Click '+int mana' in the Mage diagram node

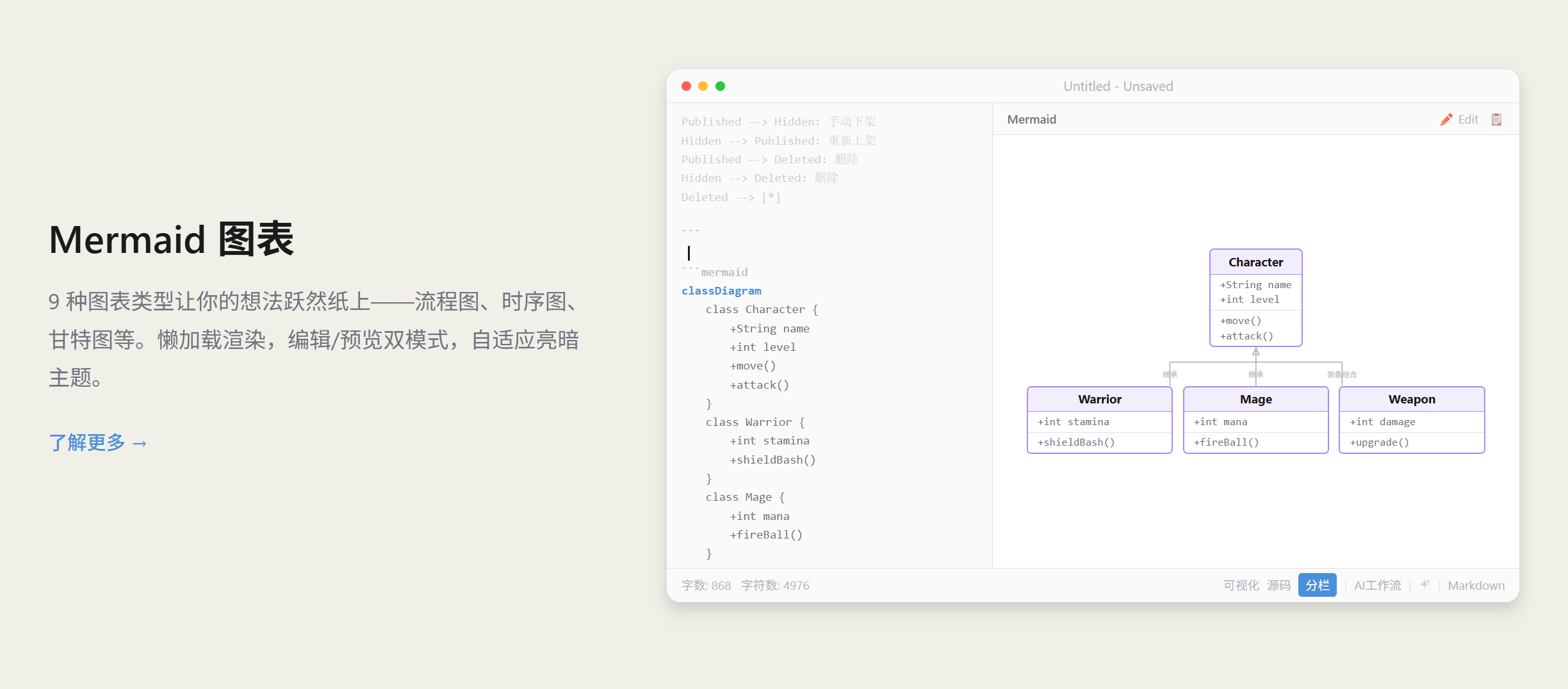pos(1220,422)
